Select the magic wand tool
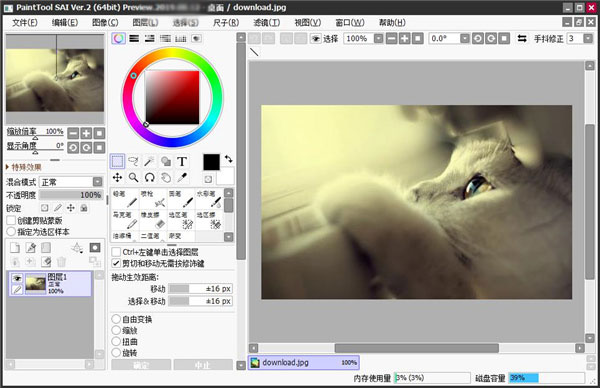The height and width of the screenshot is (388, 600). pyautogui.click(x=149, y=161)
